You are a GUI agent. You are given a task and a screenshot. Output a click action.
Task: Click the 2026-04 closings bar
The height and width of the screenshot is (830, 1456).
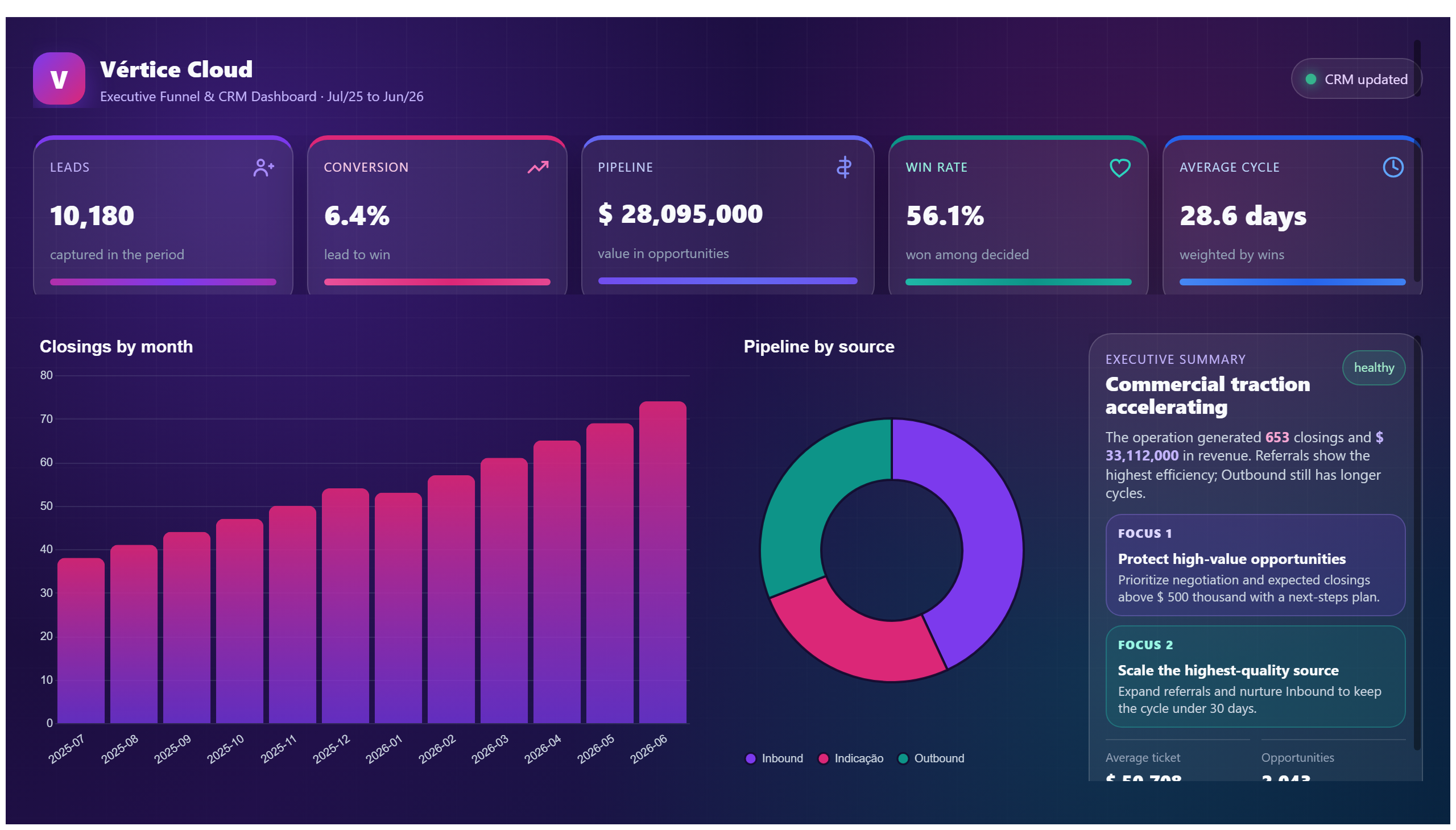[557, 582]
